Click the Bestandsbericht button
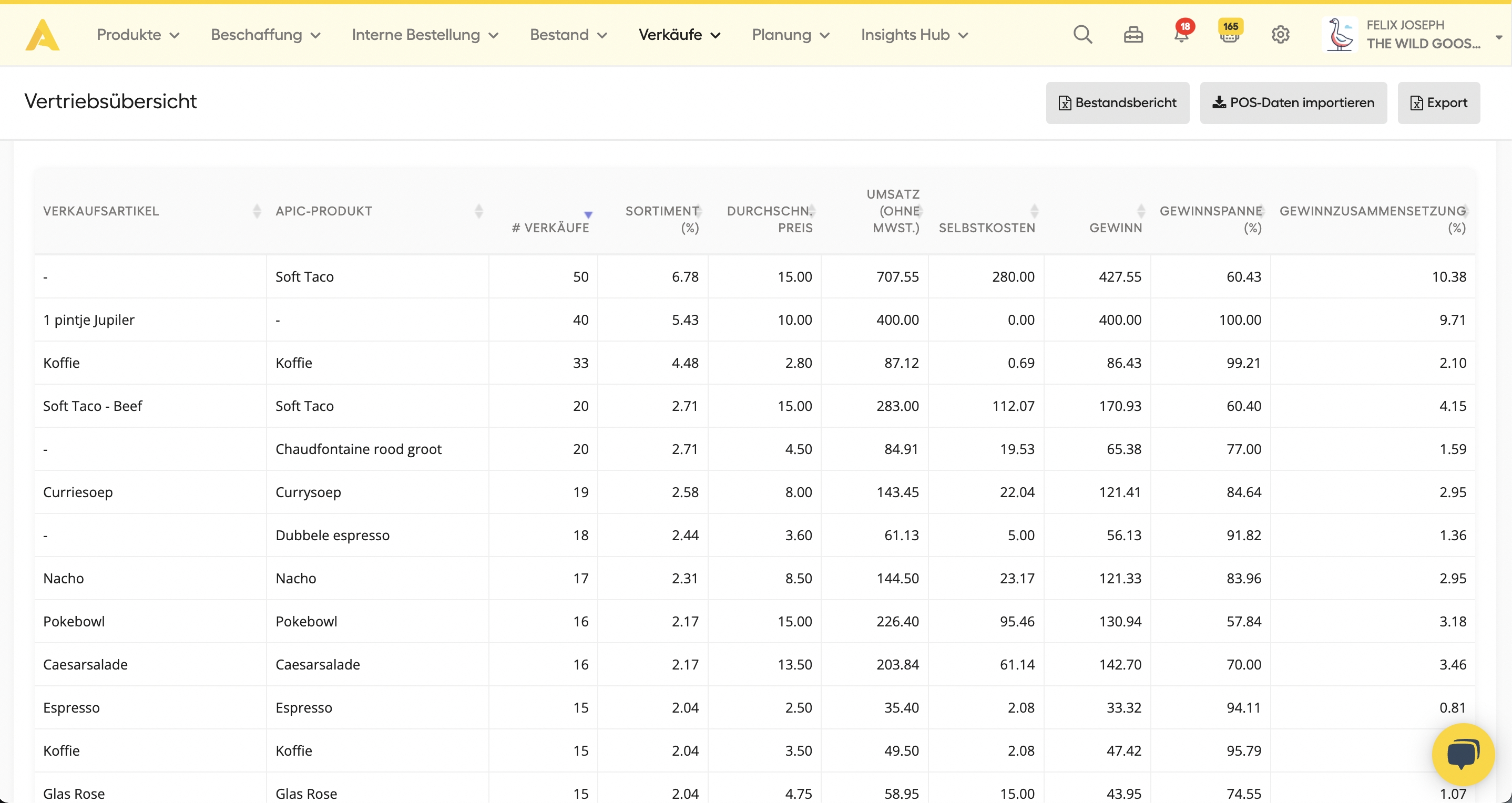 point(1117,103)
